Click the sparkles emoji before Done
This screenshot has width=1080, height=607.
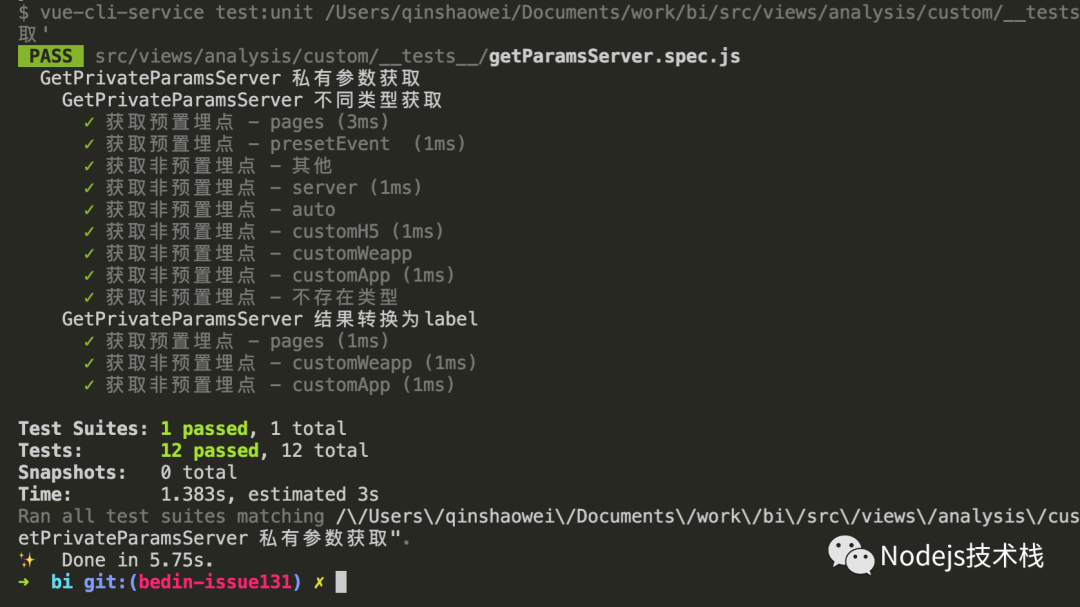(27, 560)
